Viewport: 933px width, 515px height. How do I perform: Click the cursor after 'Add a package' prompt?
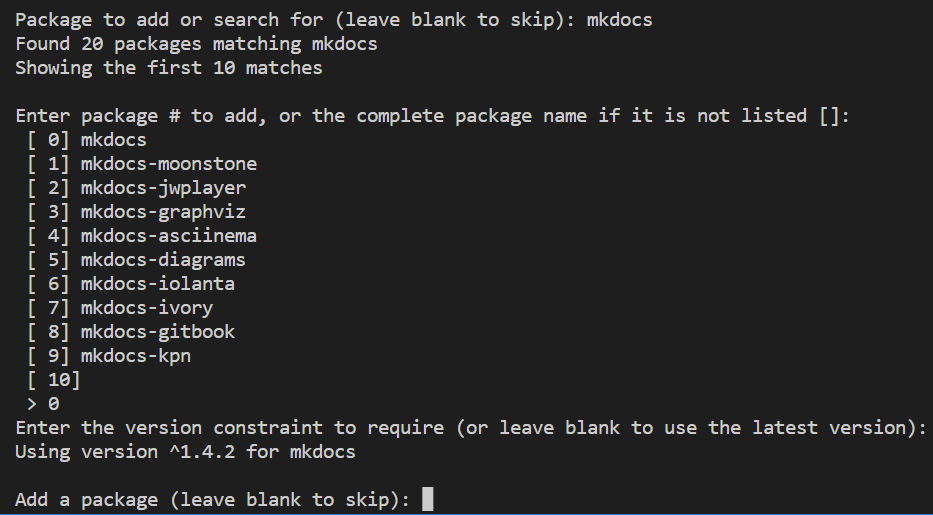tap(427, 499)
